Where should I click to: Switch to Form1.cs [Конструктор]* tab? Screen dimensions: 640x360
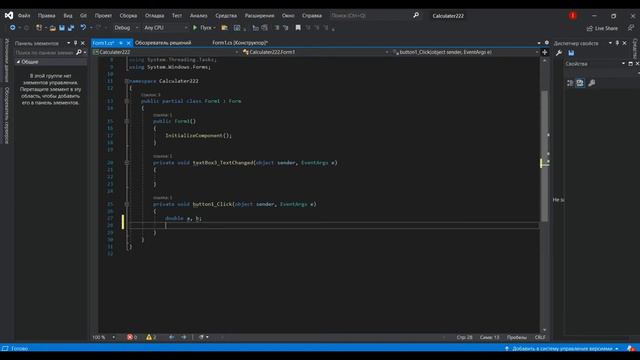pyautogui.click(x=240, y=43)
